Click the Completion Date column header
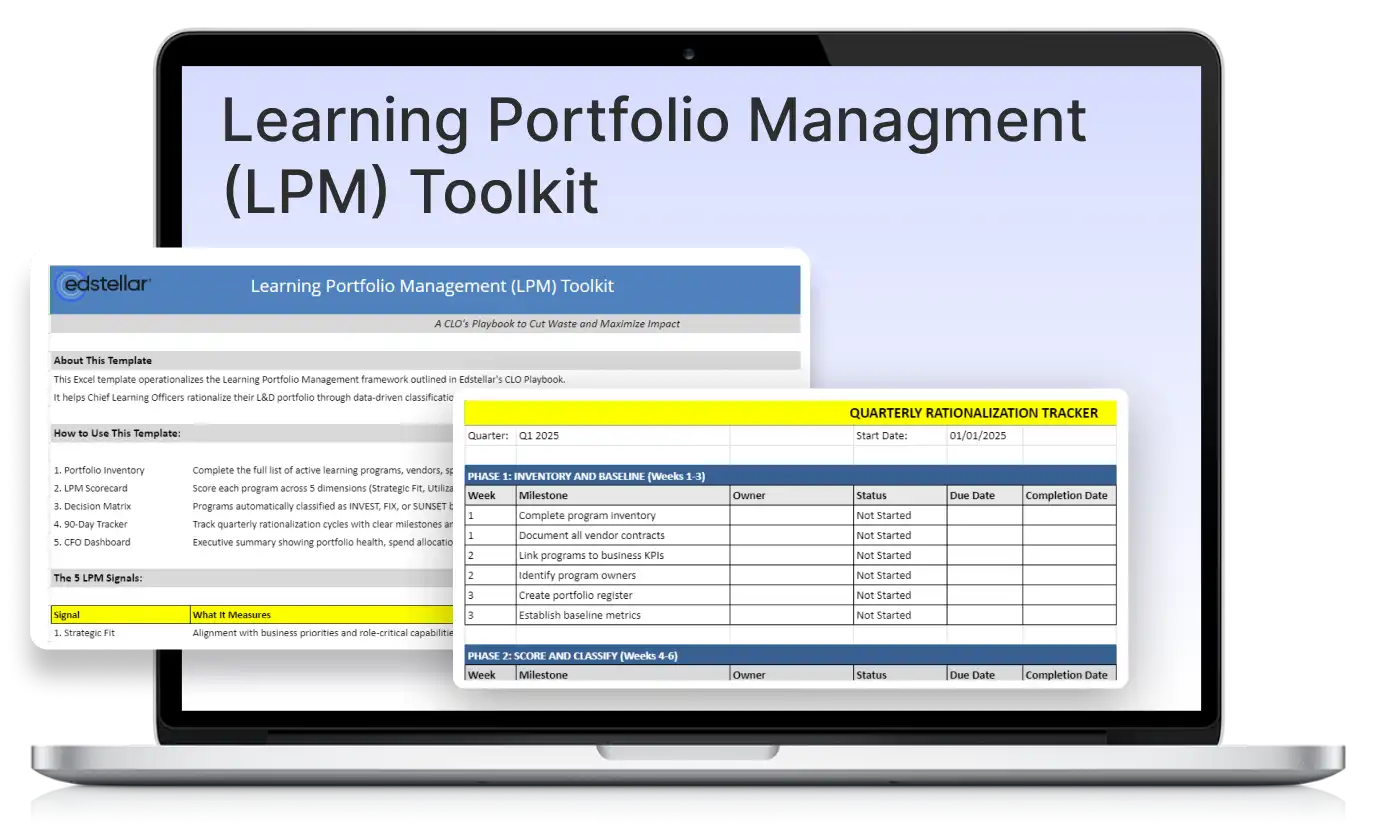This screenshot has width=1378, height=827. [1068, 495]
